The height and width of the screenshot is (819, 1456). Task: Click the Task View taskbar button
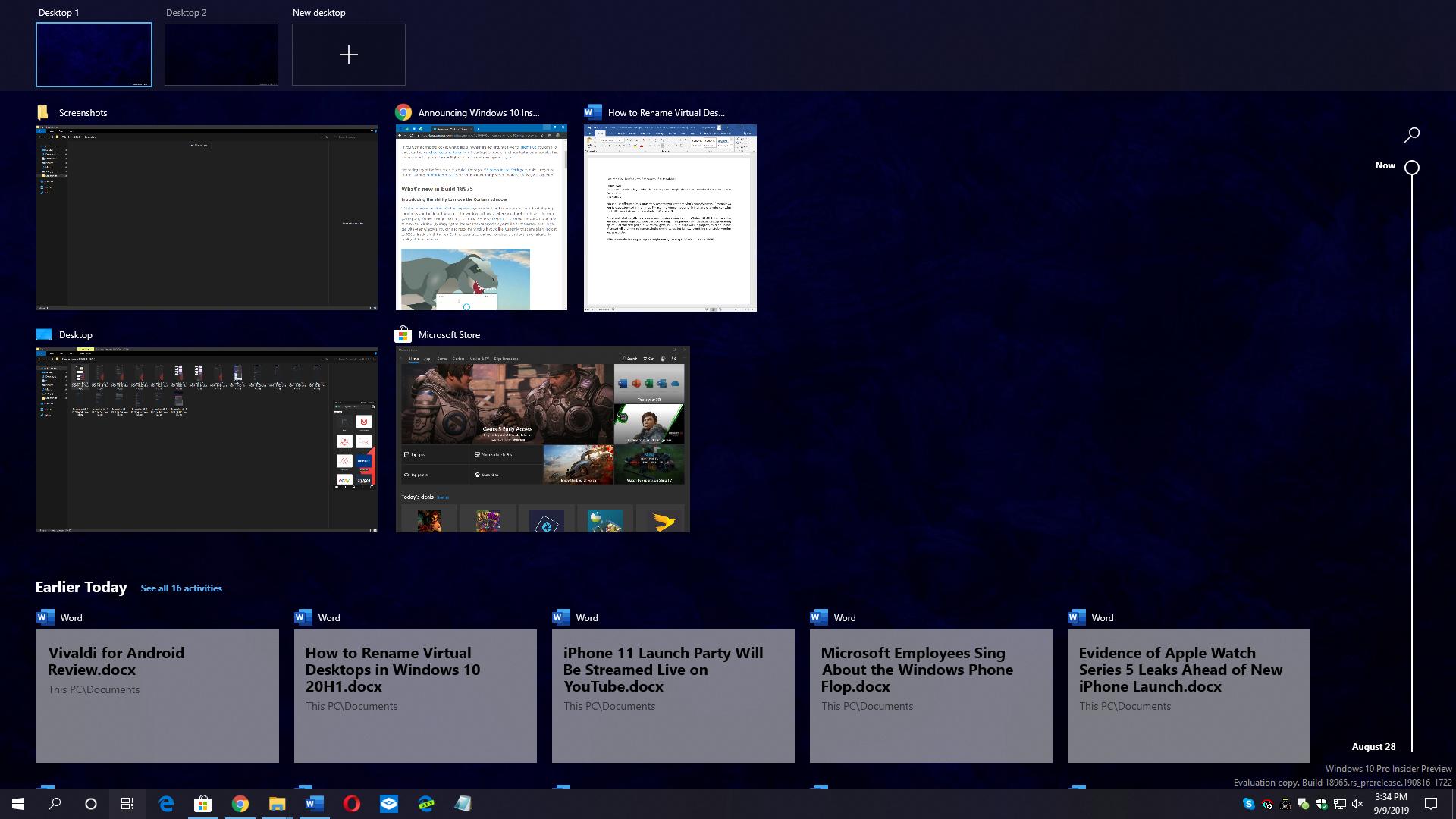pyautogui.click(x=127, y=804)
